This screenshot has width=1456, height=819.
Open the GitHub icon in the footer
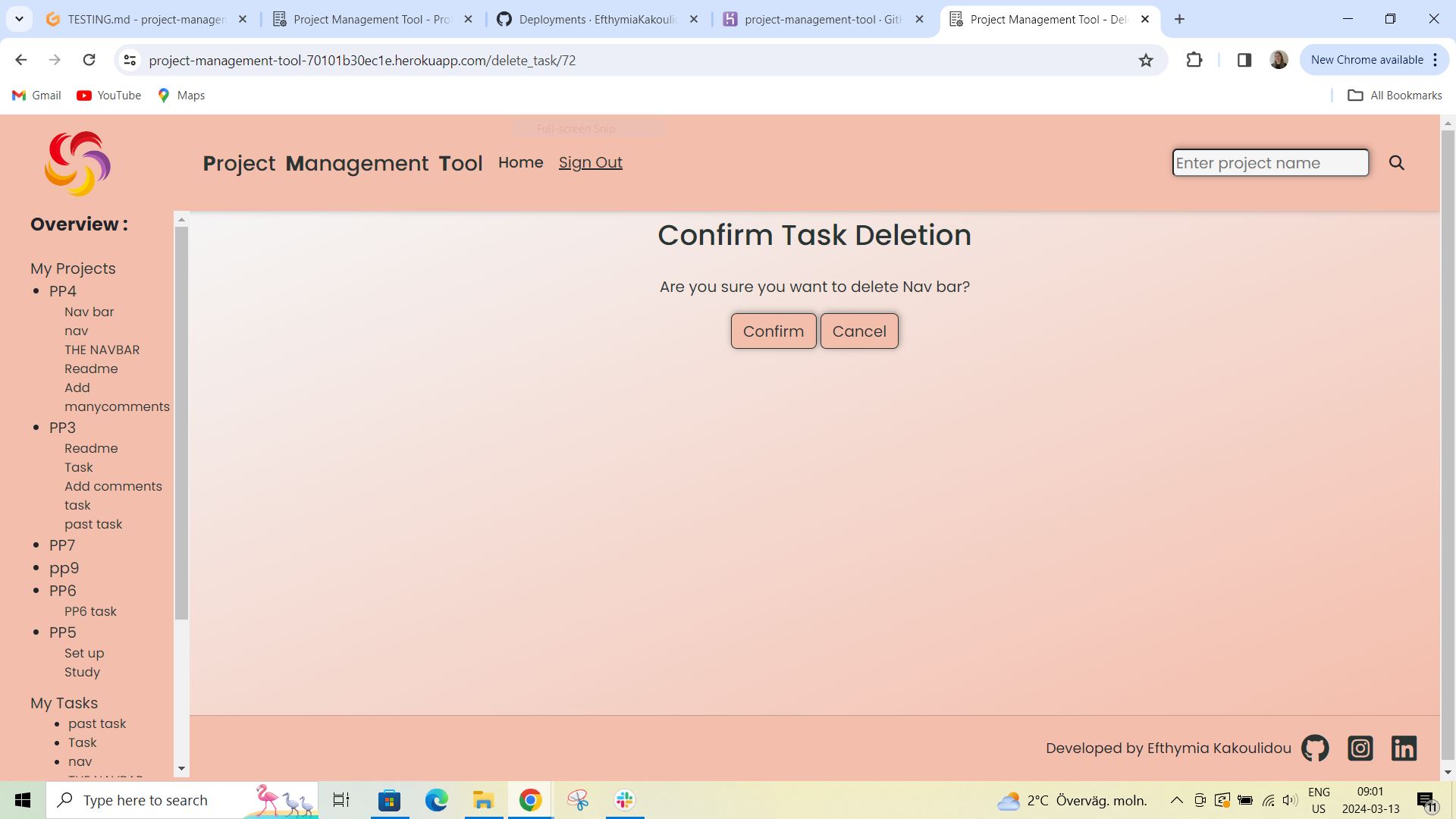point(1314,748)
